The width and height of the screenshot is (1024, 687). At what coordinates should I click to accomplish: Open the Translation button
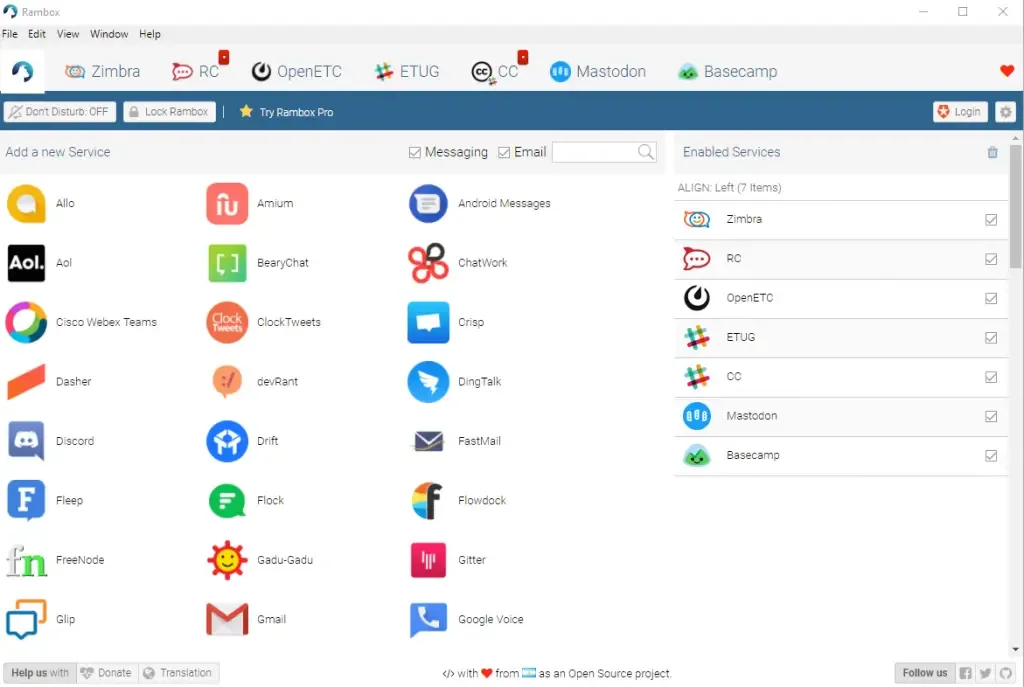pyautogui.click(x=178, y=673)
